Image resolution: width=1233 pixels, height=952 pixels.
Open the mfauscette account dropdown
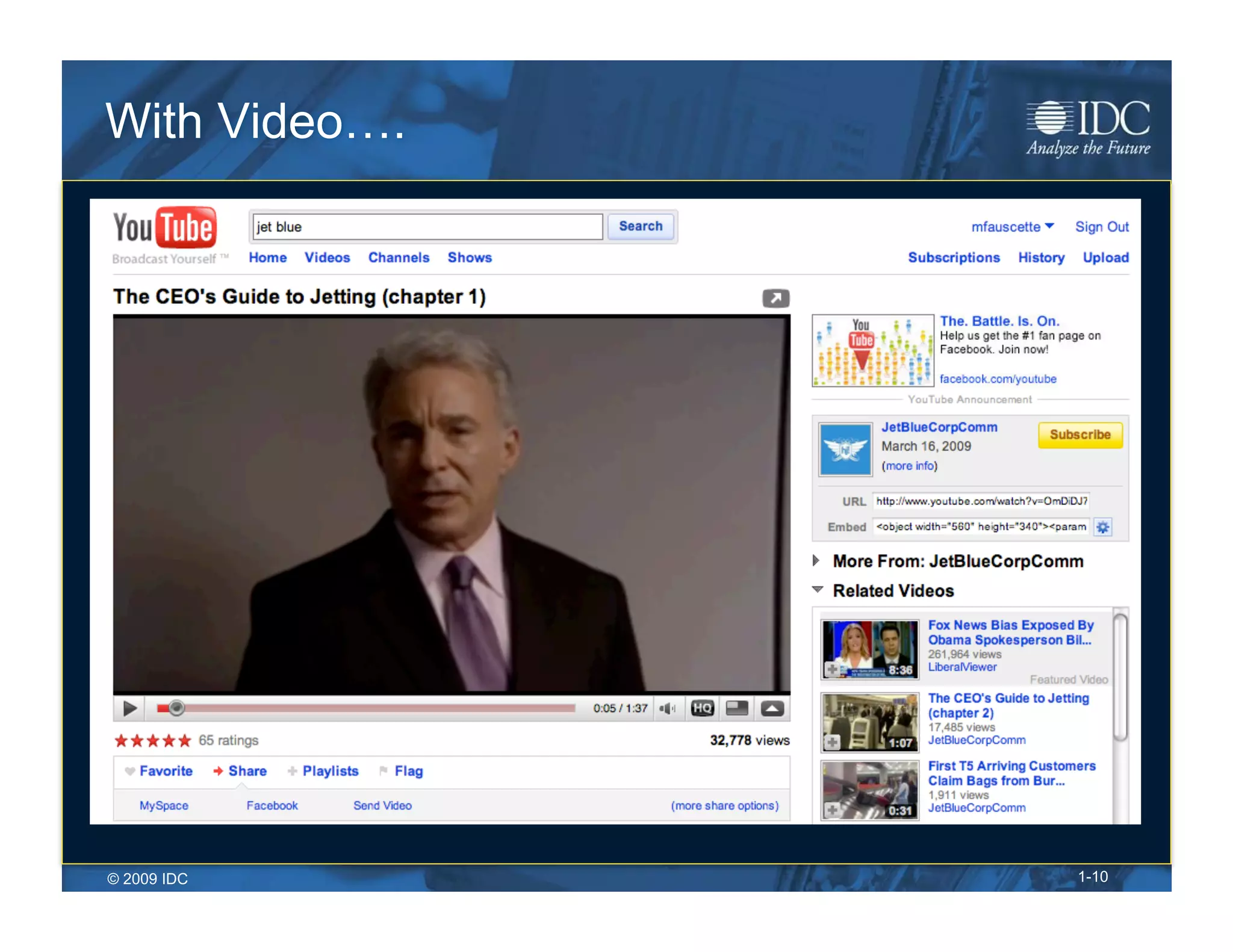tap(1012, 227)
